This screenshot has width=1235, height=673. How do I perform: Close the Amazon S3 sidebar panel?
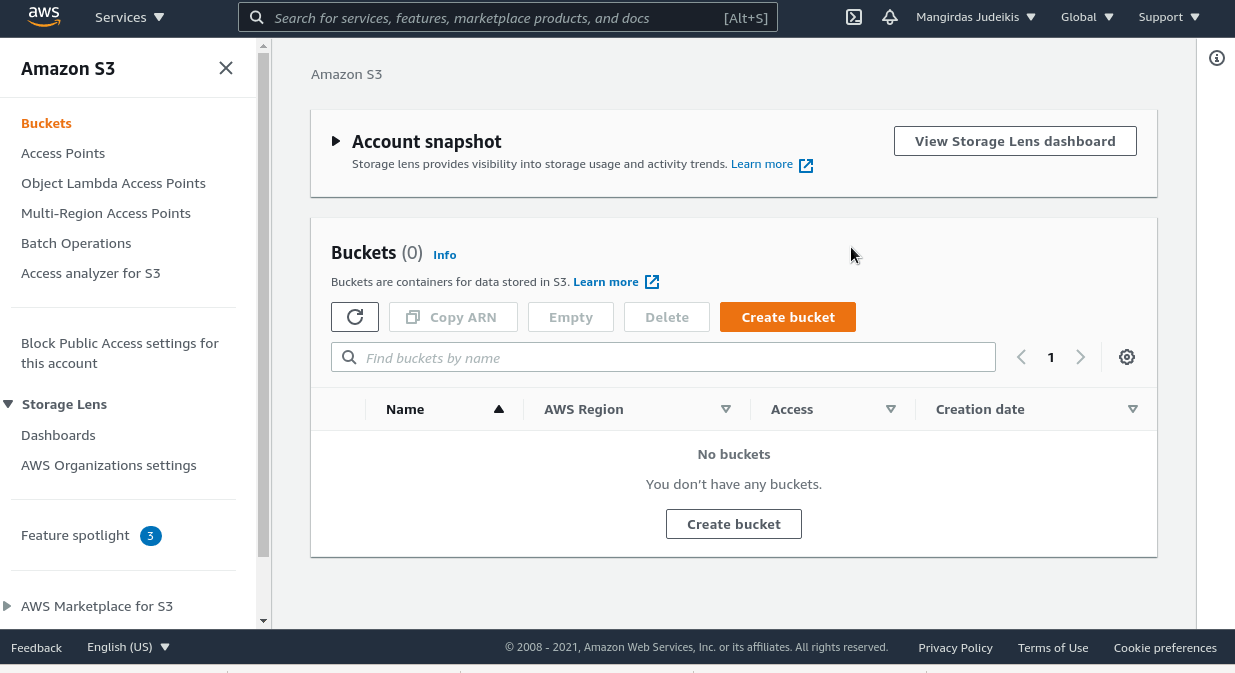(226, 68)
